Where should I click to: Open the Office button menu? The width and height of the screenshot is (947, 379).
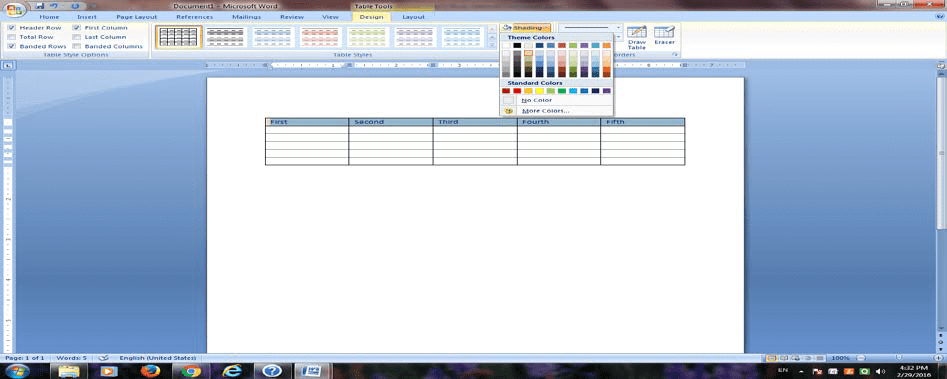click(13, 10)
